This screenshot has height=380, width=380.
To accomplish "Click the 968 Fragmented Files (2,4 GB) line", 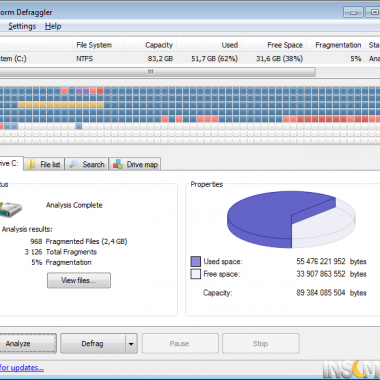I will point(79,241).
